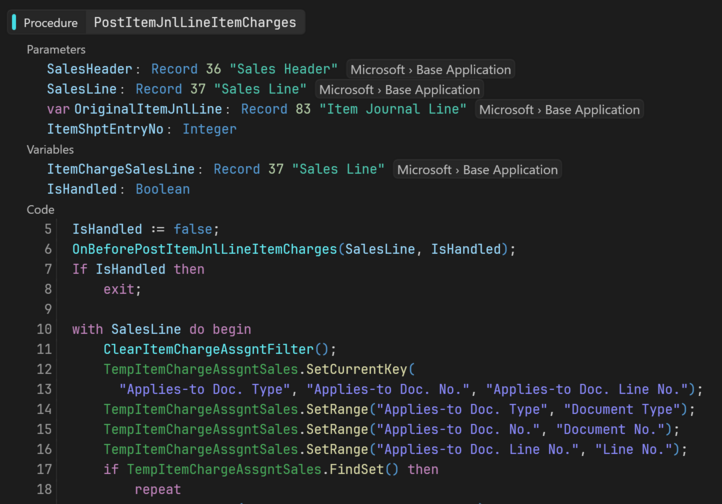Click Record 83 "Item Journal Line" type
The width and height of the screenshot is (722, 504).
click(353, 109)
